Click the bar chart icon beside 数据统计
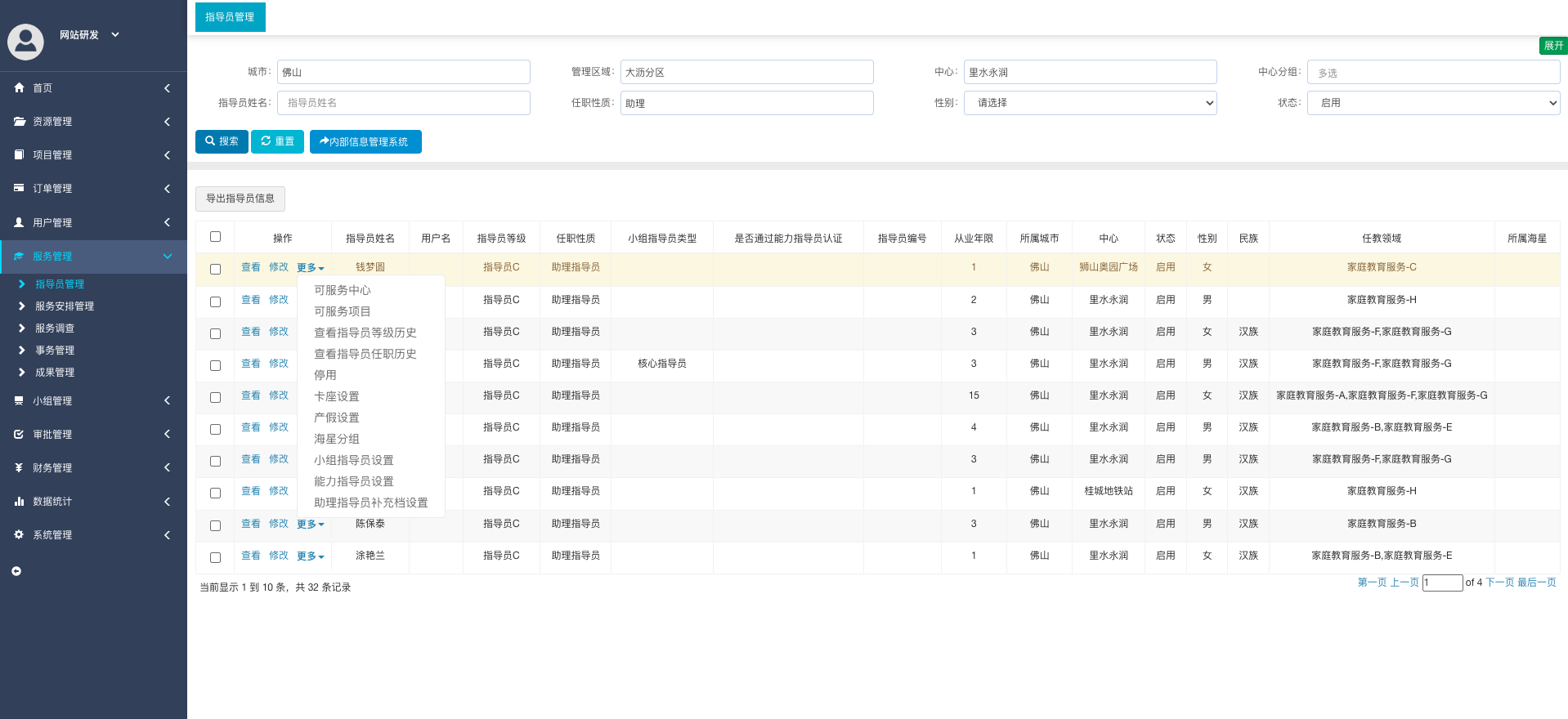Screen dimensions: 1568x719 coord(19,501)
